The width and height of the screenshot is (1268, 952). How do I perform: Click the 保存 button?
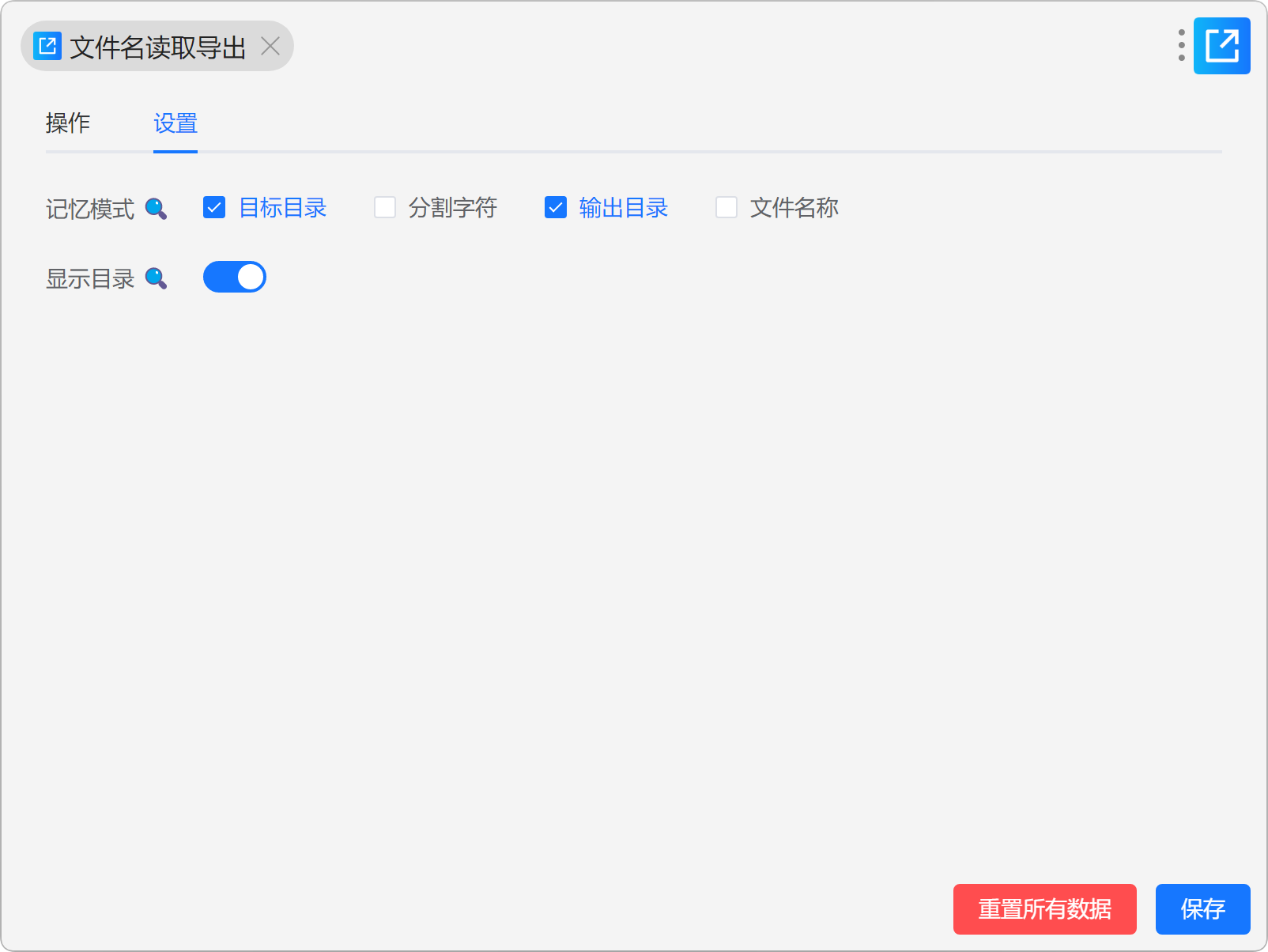[1202, 909]
